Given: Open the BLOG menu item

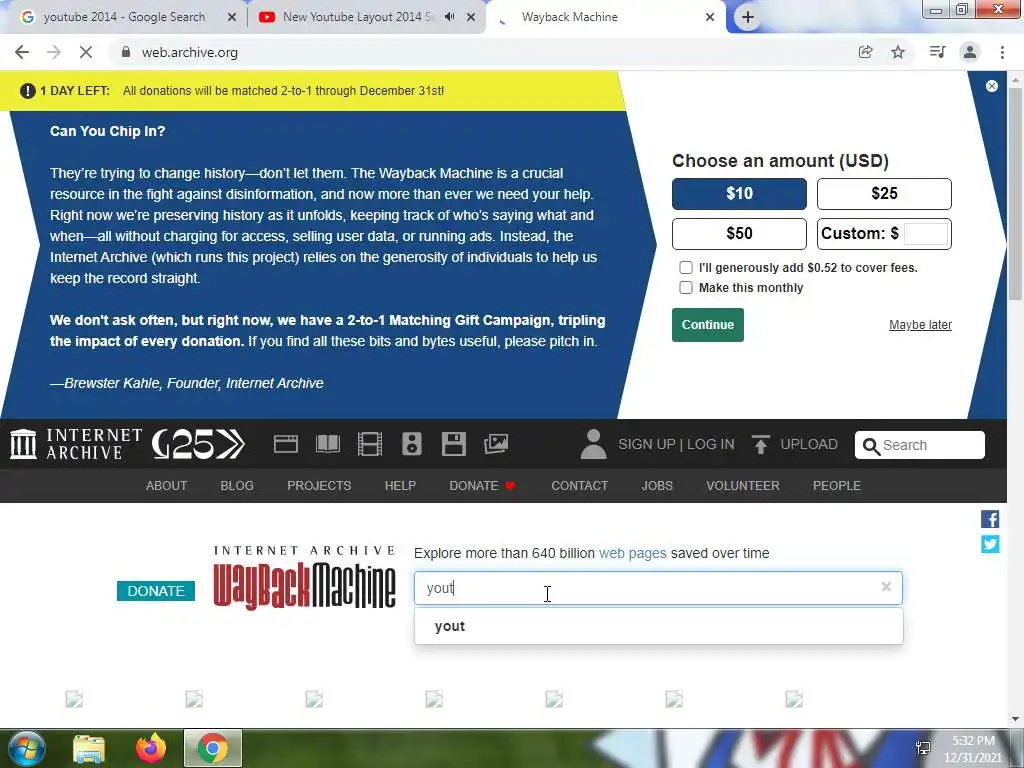Looking at the screenshot, I should click(237, 486).
